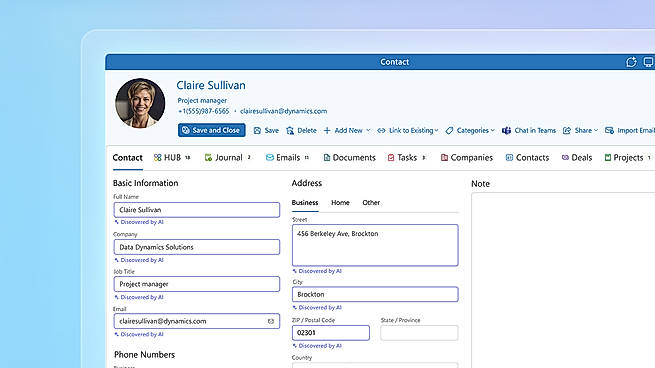Open the Companies tab
655x368 pixels.
click(x=467, y=157)
